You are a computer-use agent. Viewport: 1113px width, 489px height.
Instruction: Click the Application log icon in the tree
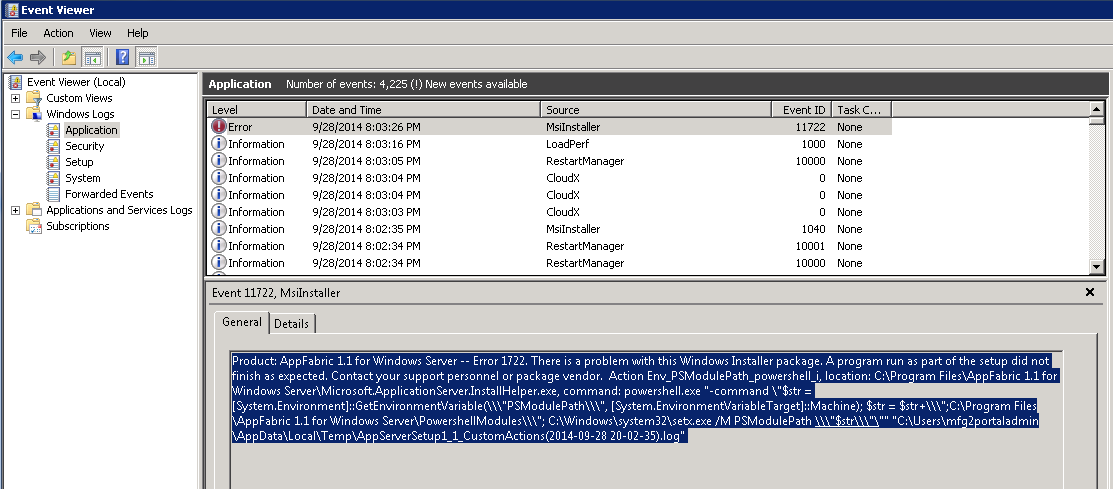(53, 130)
